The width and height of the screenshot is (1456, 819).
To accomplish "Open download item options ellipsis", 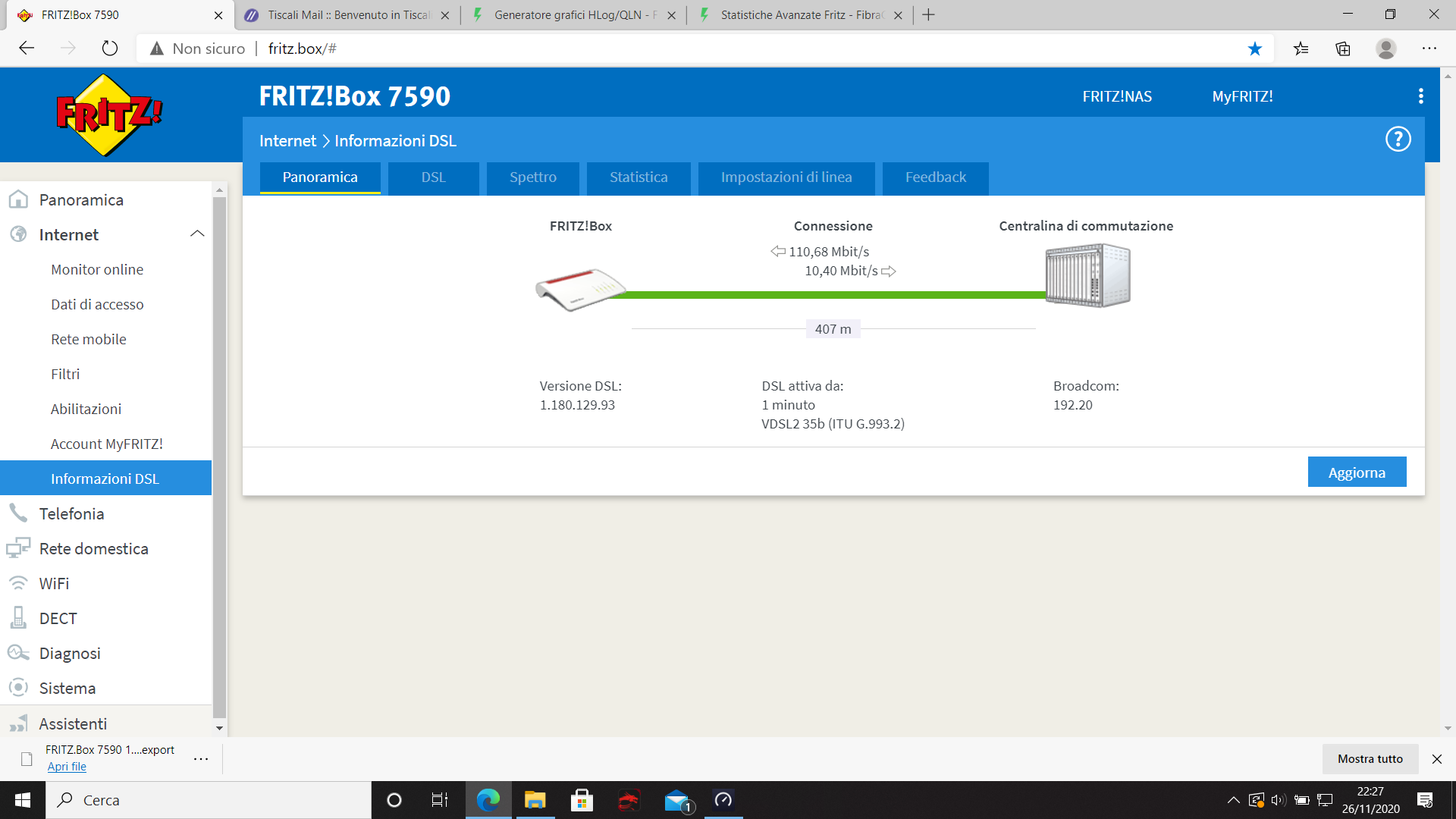I will (x=201, y=758).
